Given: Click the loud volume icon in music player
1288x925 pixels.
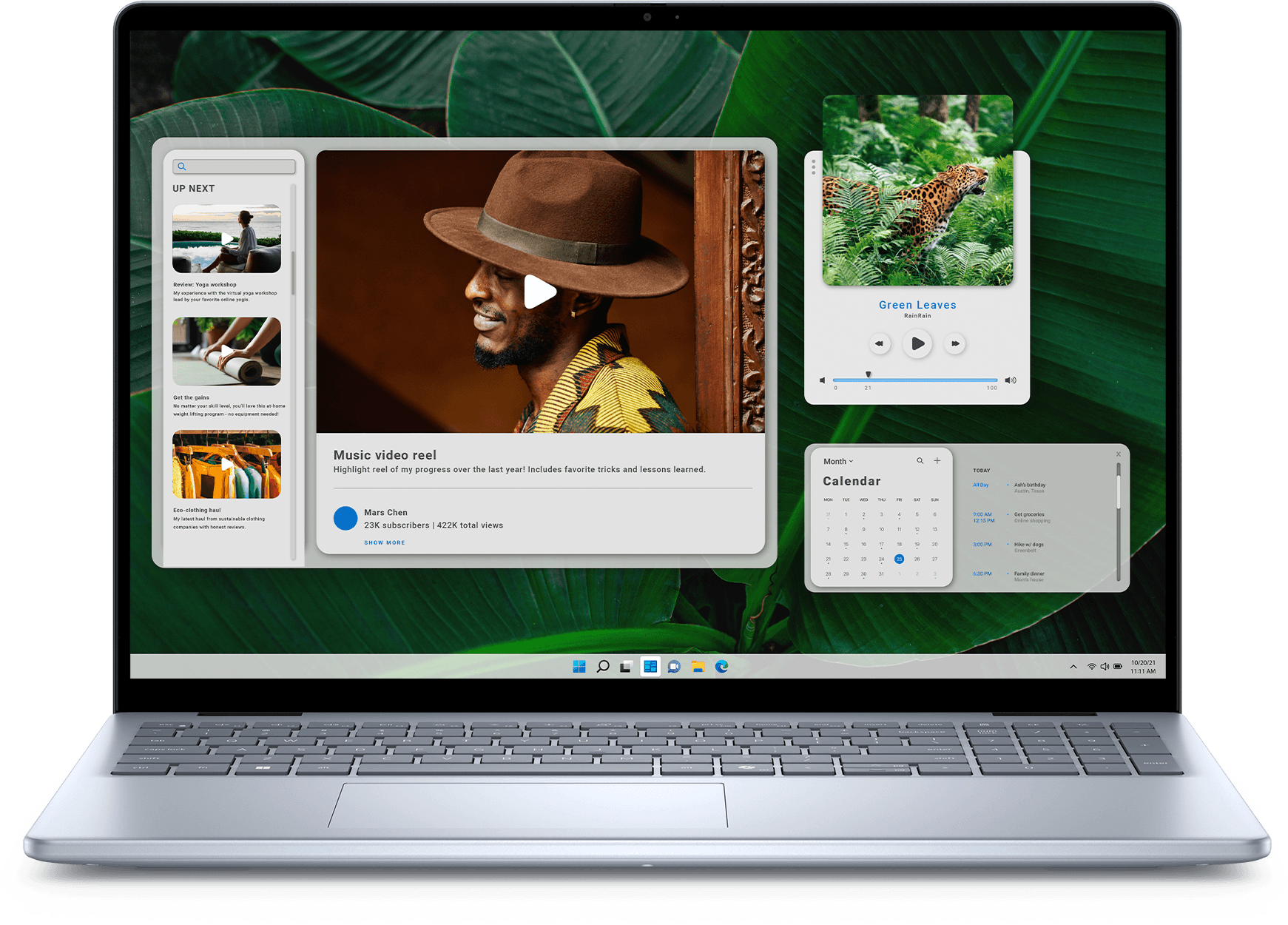Looking at the screenshot, I should [1011, 380].
